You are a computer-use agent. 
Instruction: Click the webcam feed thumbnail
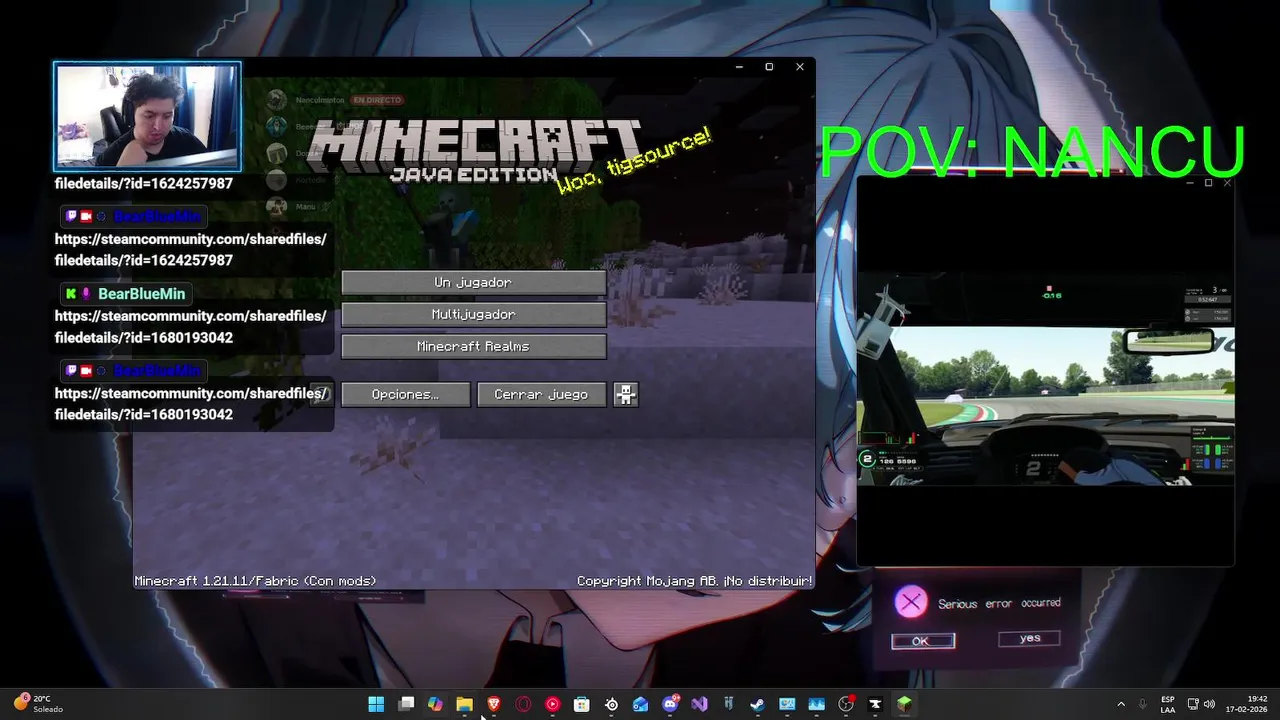(x=147, y=117)
